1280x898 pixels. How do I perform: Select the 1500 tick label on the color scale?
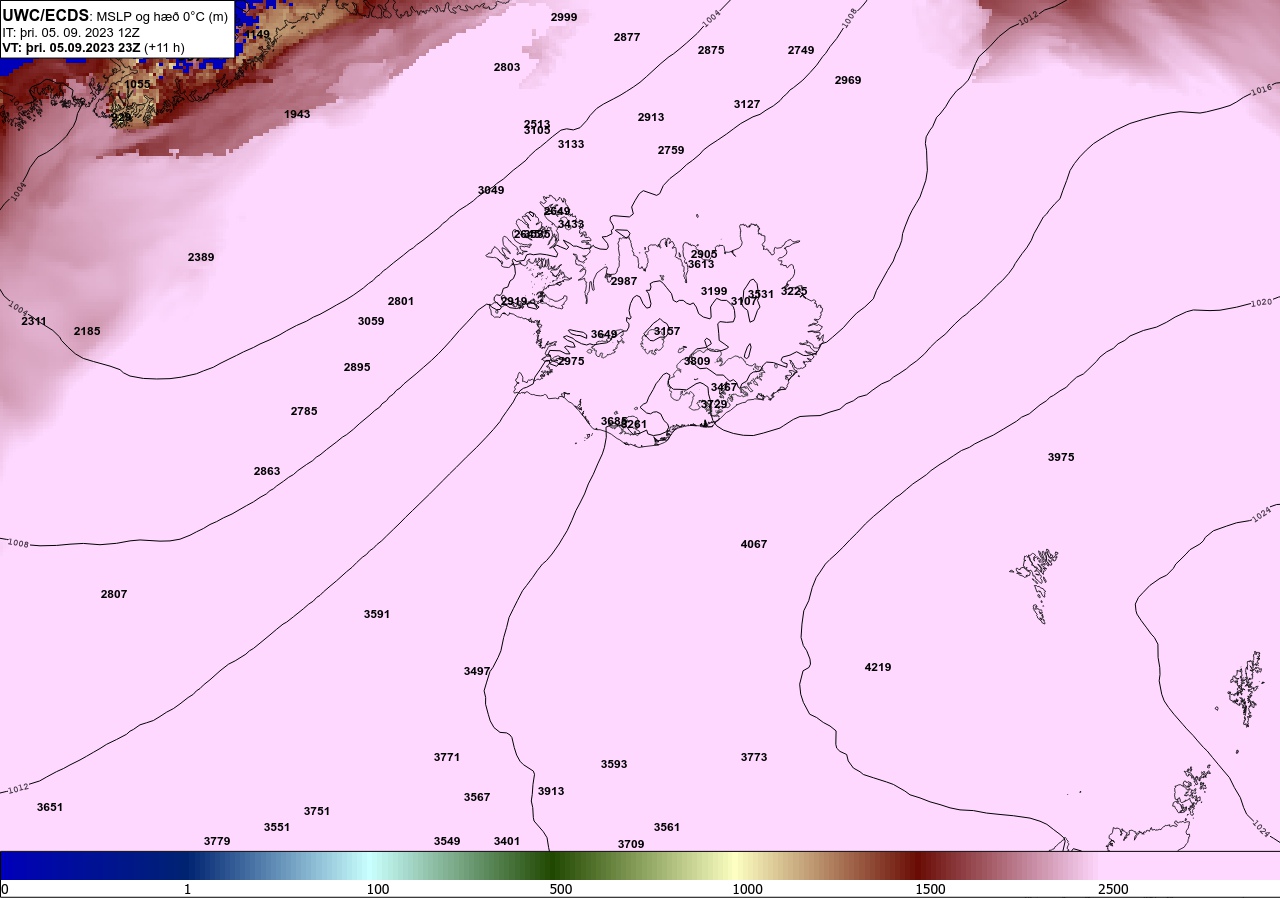[x=930, y=889]
